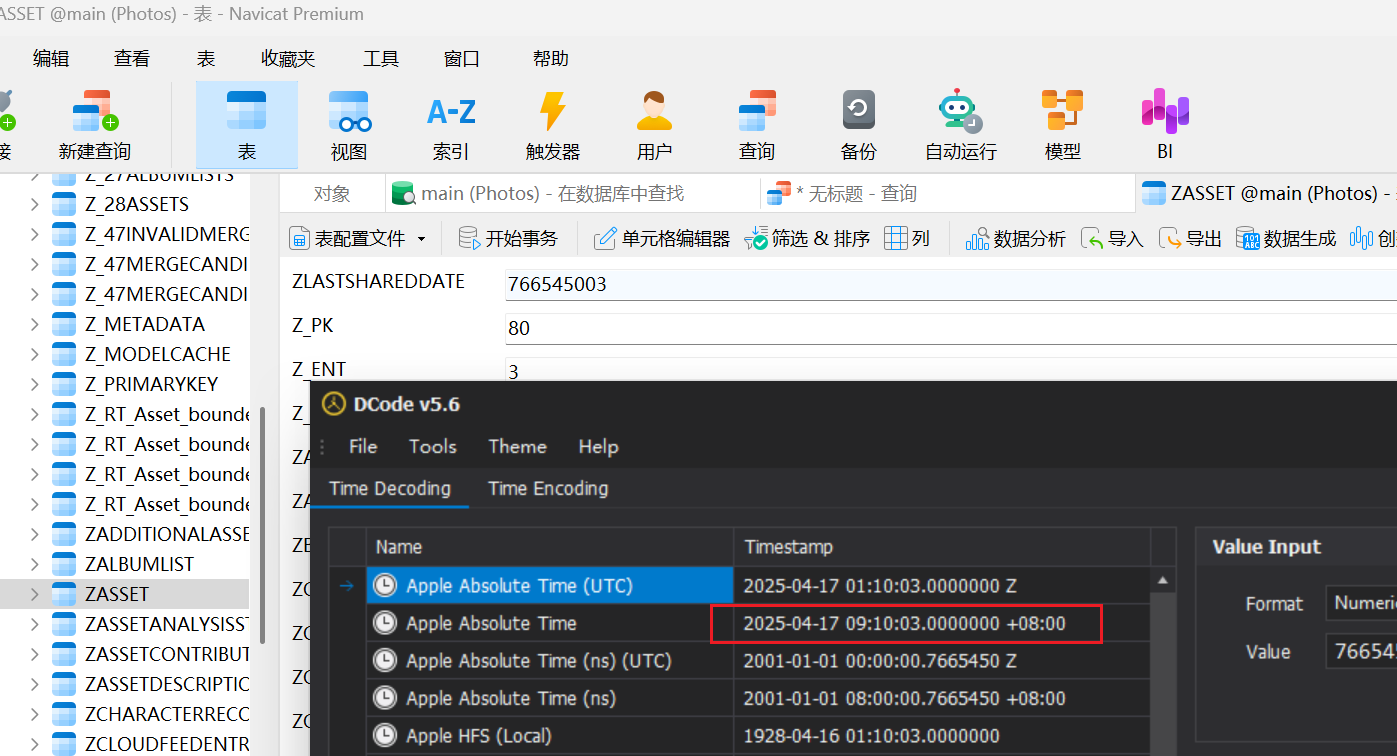The width and height of the screenshot is (1397, 756).
Task: Expand the Z_METADATA tree node
Action: 35,324
